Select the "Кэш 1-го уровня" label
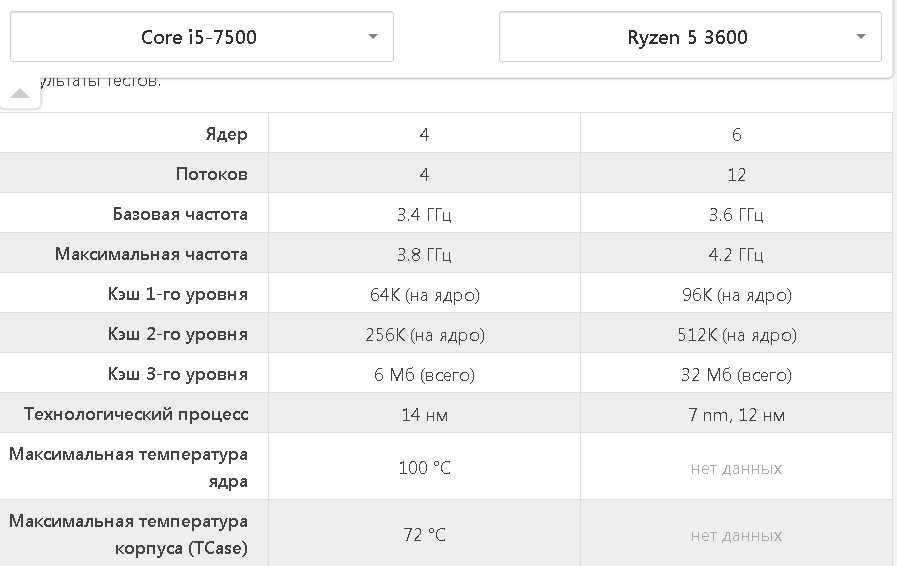This screenshot has width=897, height=566. (x=178, y=294)
